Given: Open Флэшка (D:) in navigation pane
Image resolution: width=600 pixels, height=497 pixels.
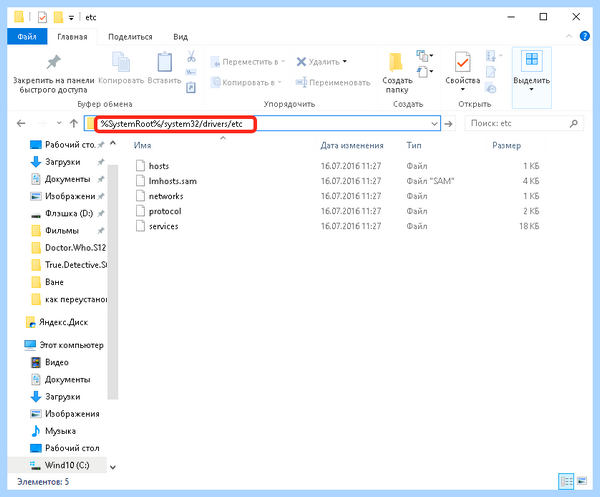Looking at the screenshot, I should coord(69,213).
